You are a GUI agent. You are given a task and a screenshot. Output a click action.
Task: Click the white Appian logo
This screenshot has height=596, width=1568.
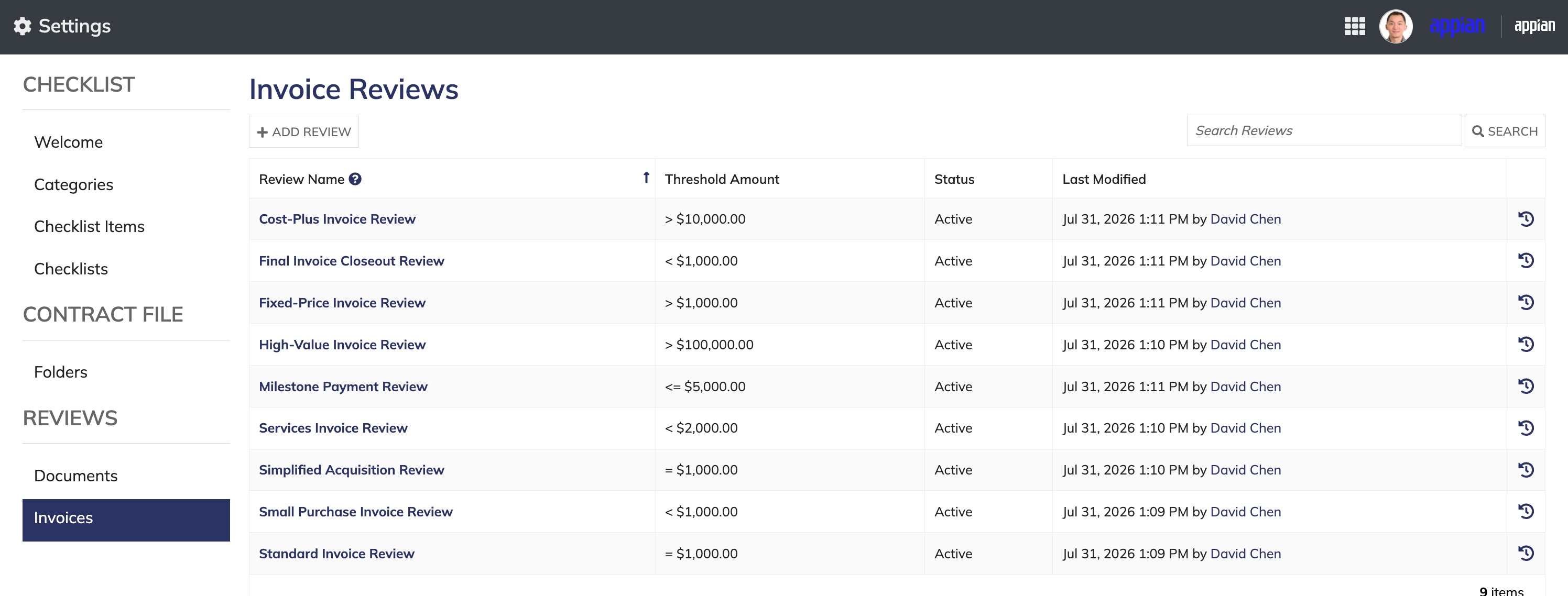[1534, 26]
